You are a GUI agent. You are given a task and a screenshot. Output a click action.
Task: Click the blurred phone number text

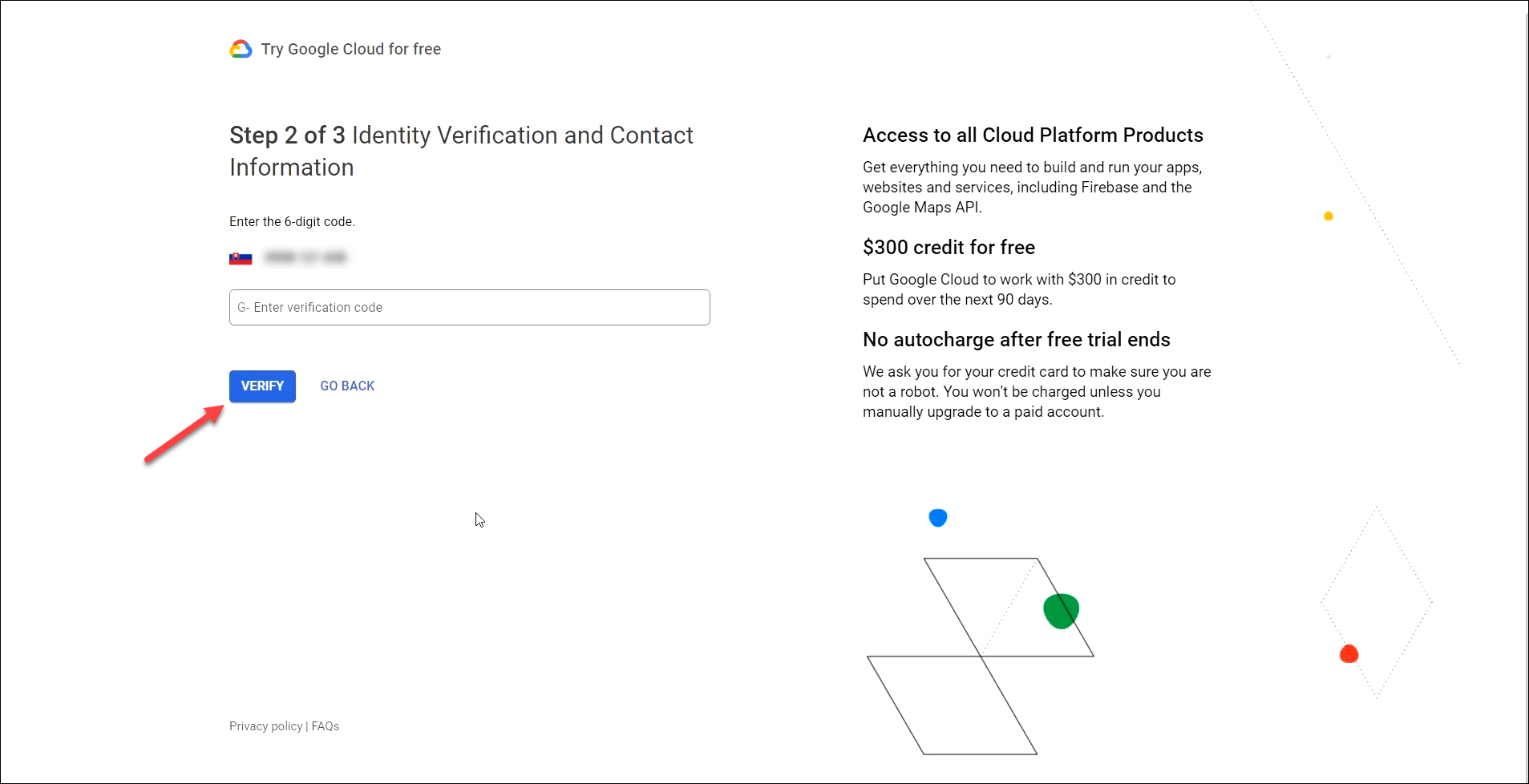coord(305,258)
